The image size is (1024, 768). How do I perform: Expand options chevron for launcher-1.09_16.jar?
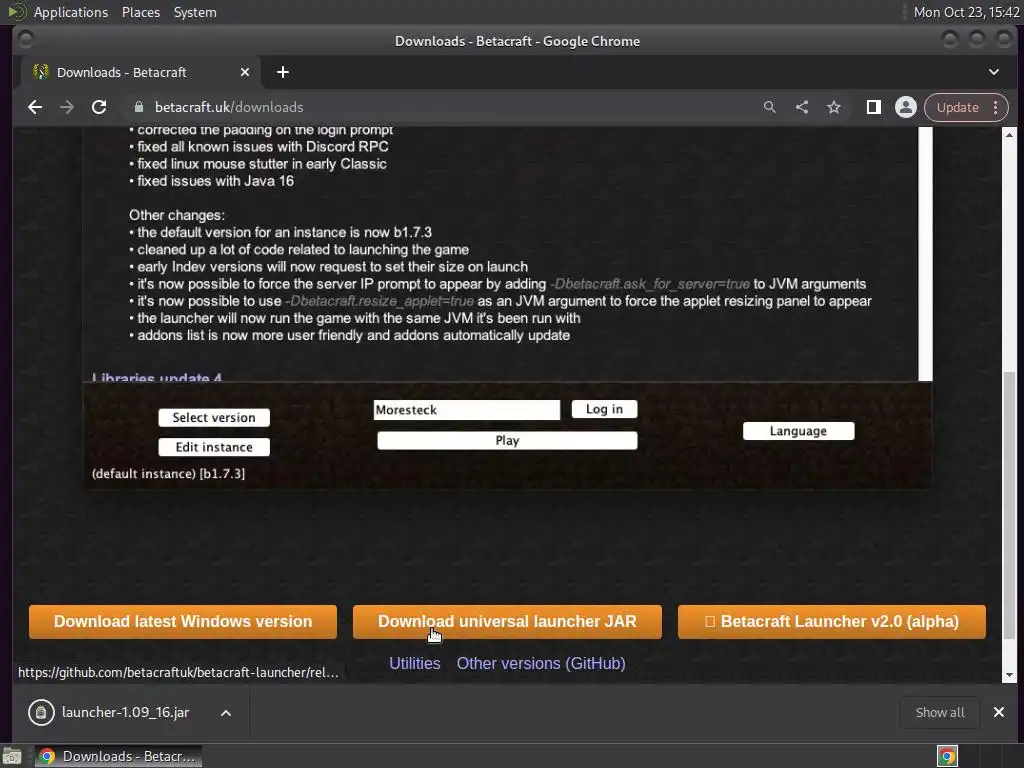[226, 713]
